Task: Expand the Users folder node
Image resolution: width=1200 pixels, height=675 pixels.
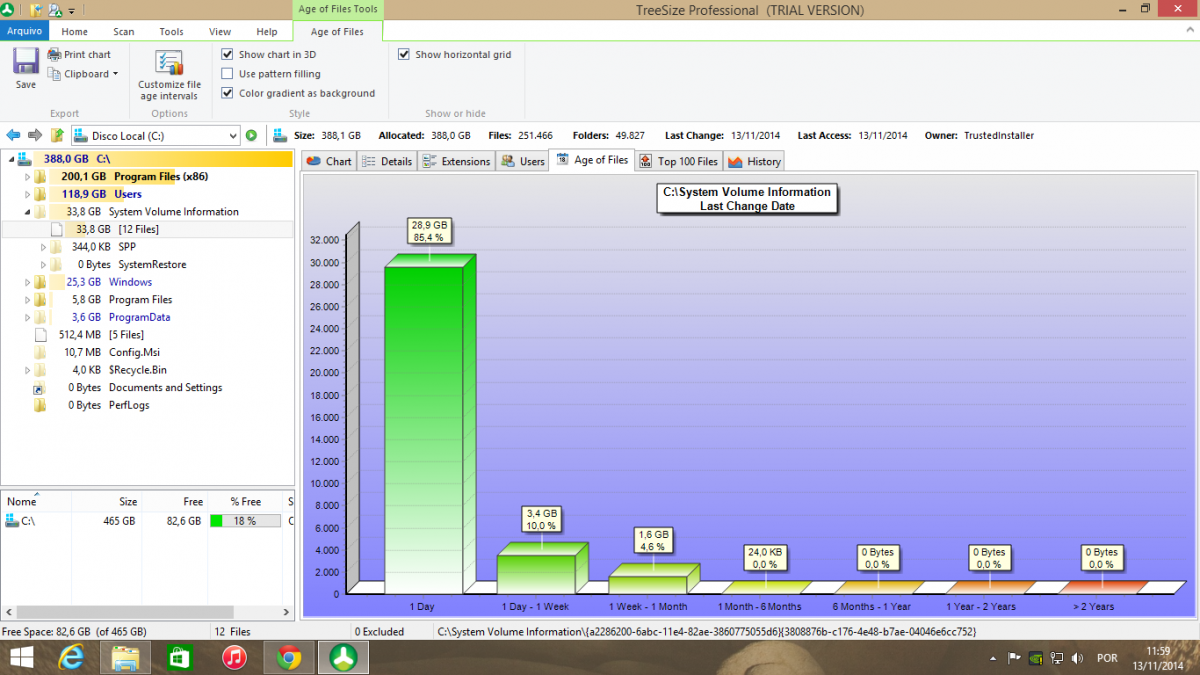Action: click(x=28, y=194)
